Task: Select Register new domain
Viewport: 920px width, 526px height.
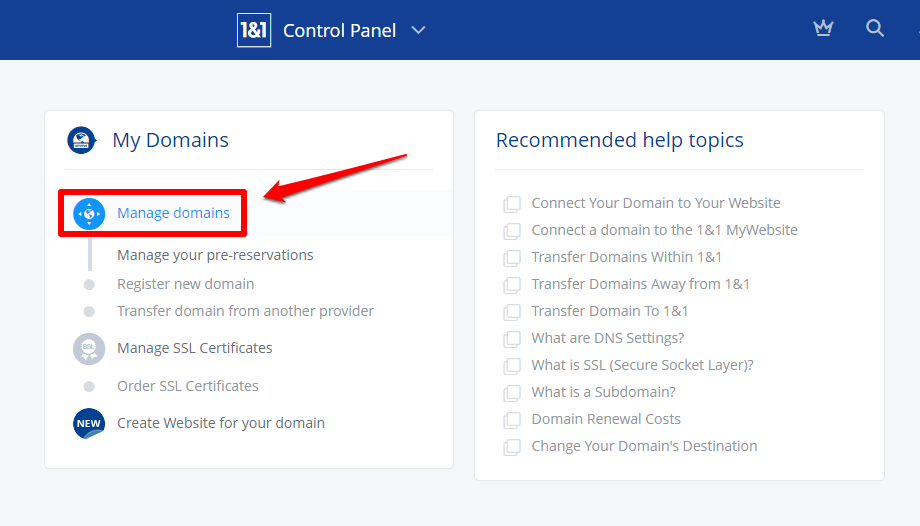Action: pyautogui.click(x=185, y=284)
